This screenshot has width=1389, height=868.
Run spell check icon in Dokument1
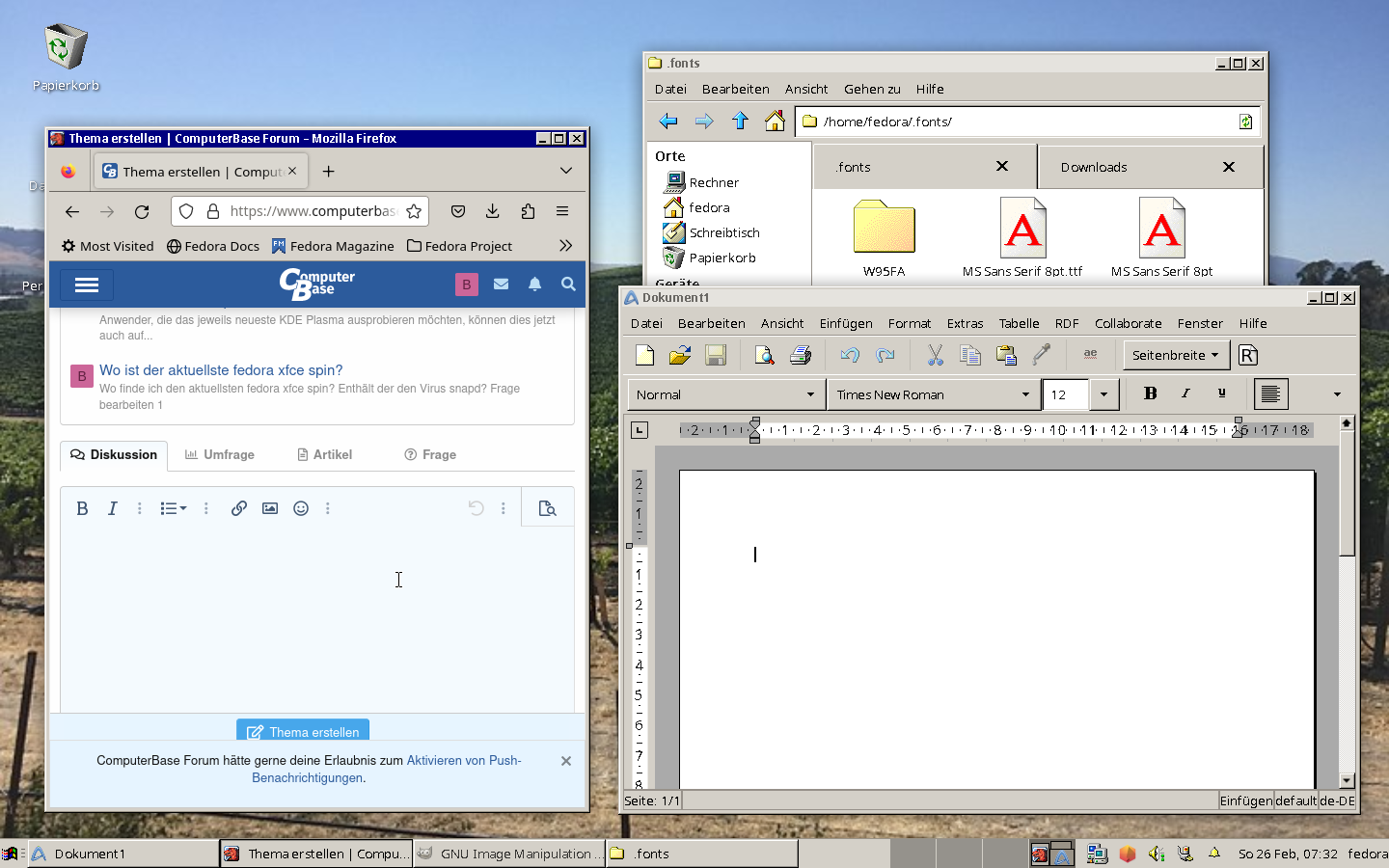click(x=1090, y=355)
